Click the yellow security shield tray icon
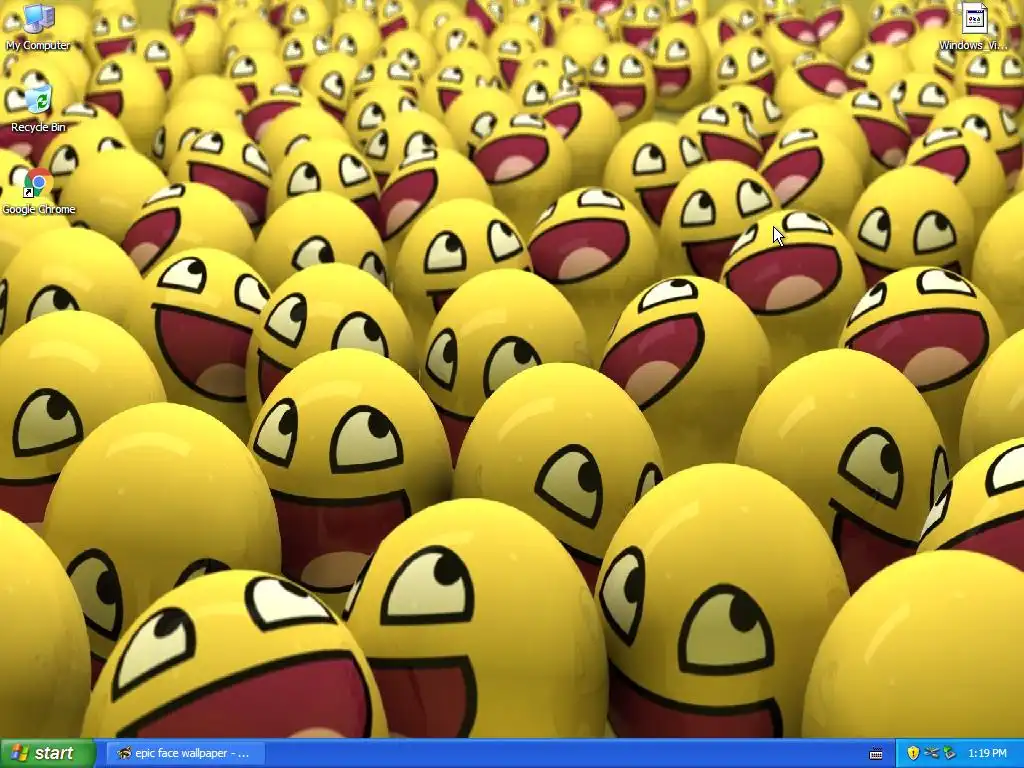 (913, 753)
